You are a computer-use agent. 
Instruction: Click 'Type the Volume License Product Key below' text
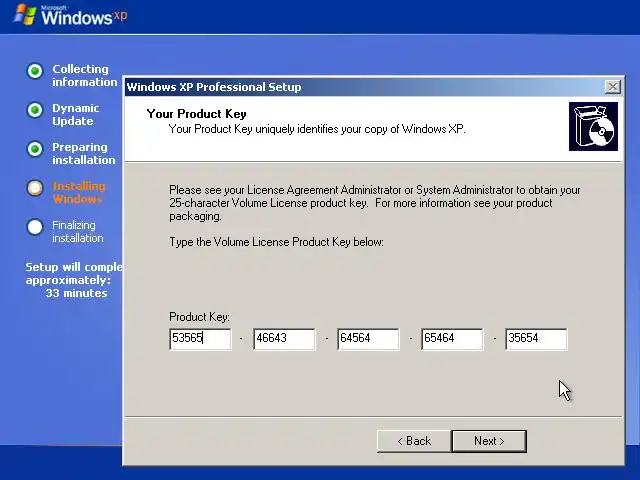[276, 242]
